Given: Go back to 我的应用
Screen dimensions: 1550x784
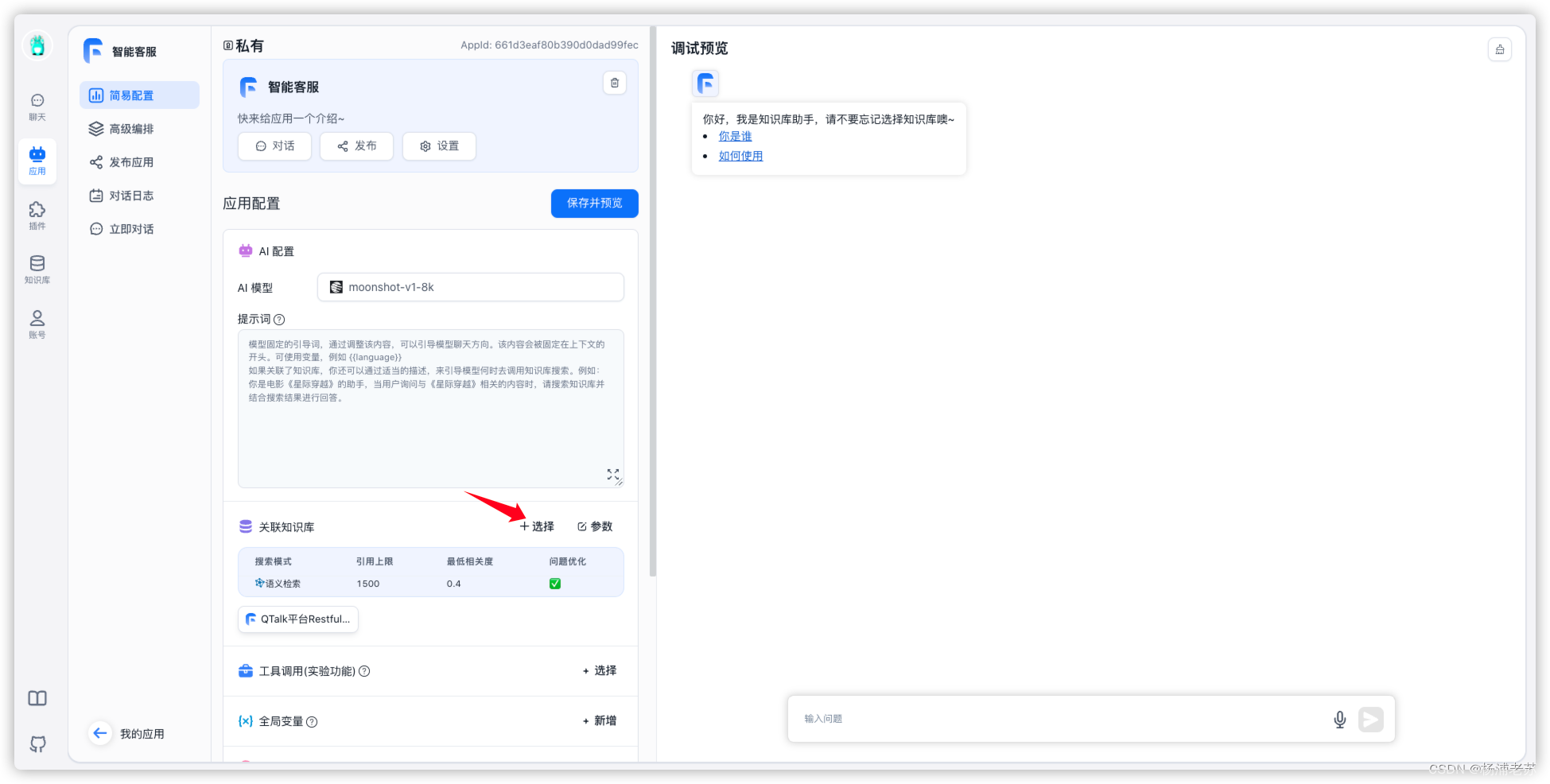Looking at the screenshot, I should point(142,734).
